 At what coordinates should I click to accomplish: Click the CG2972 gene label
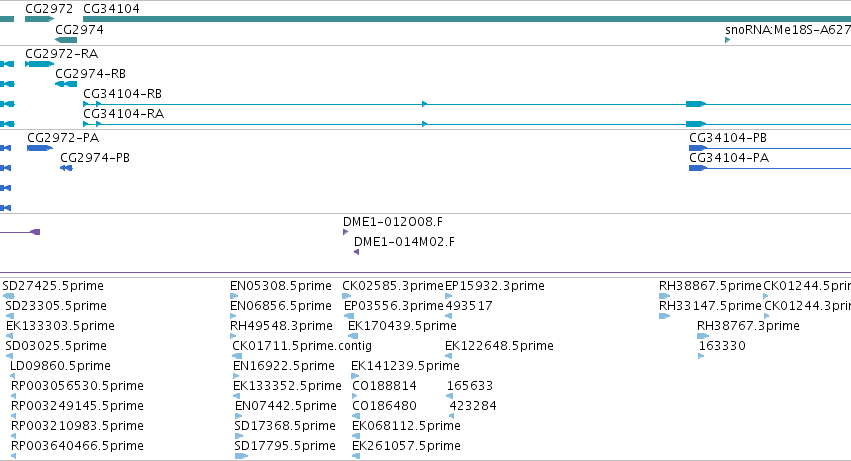(x=49, y=9)
